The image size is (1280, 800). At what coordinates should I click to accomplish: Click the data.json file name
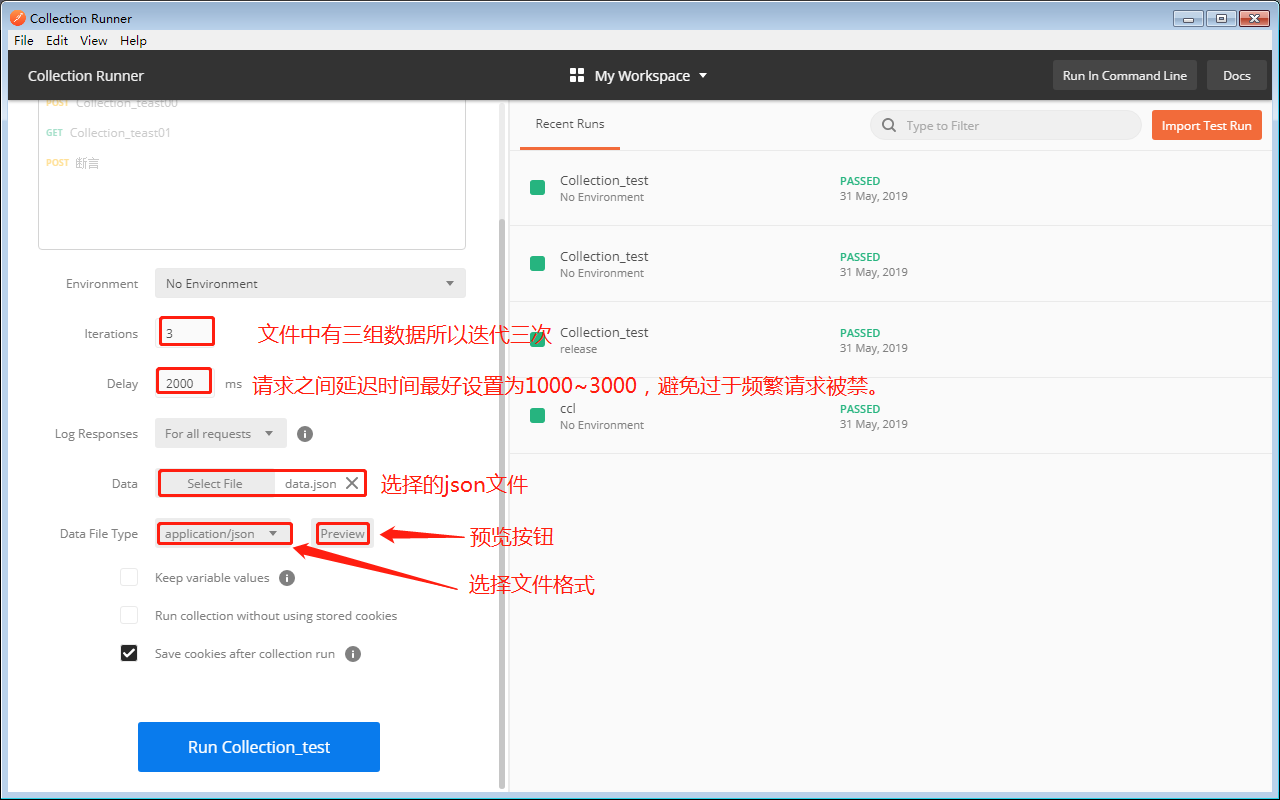(x=310, y=483)
